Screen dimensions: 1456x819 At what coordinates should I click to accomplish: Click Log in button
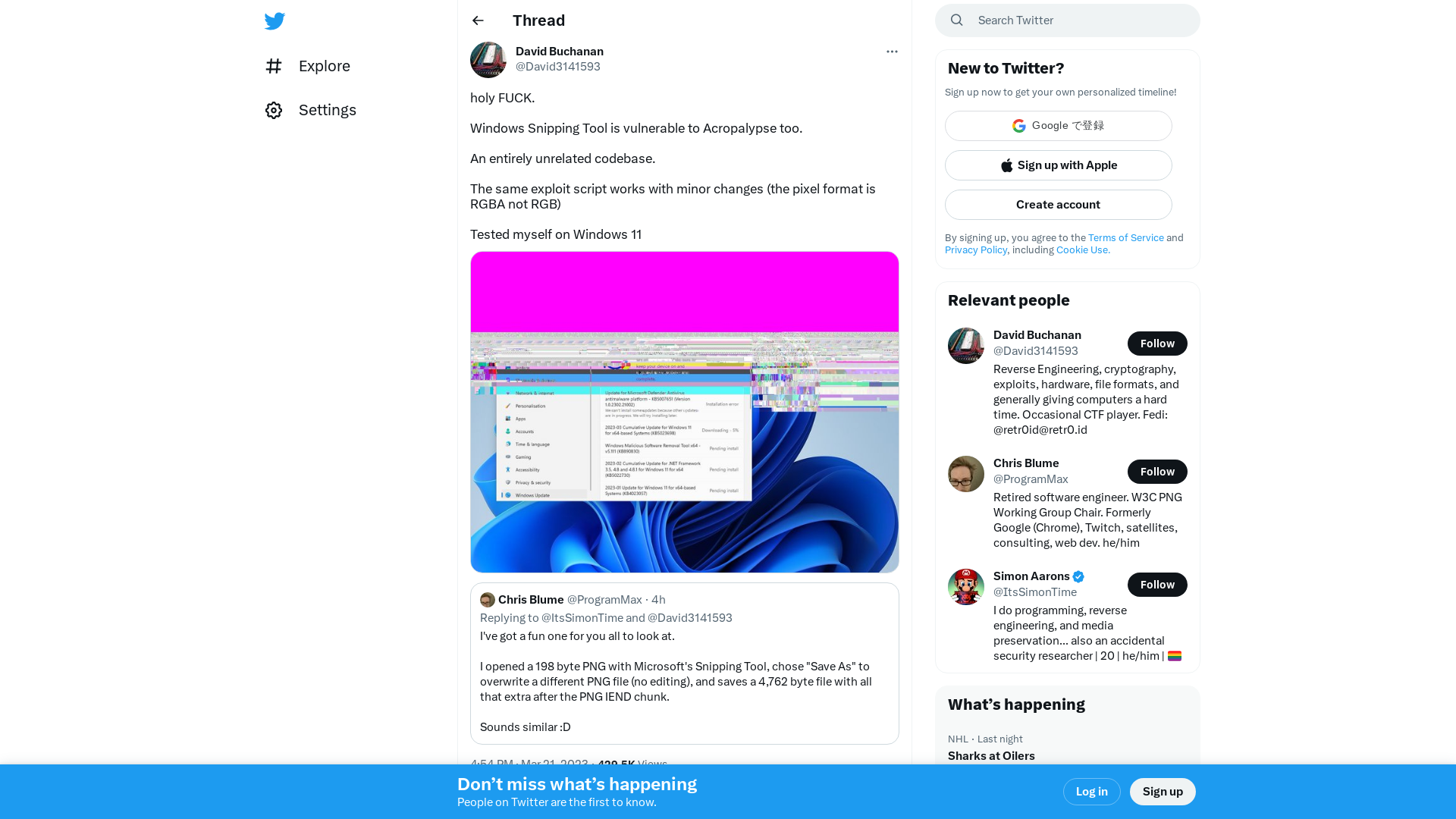[x=1092, y=791]
